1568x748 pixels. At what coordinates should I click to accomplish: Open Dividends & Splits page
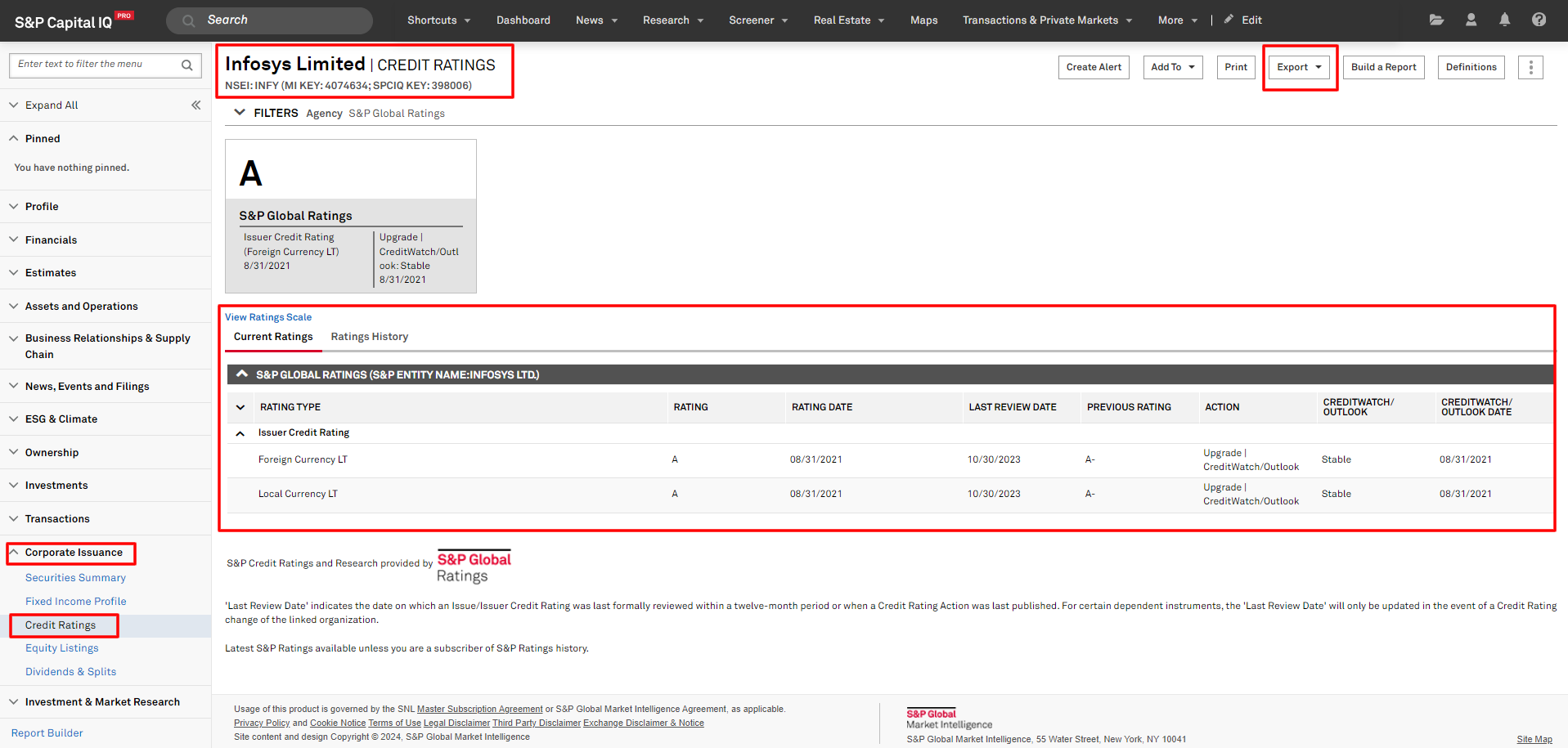click(x=70, y=671)
